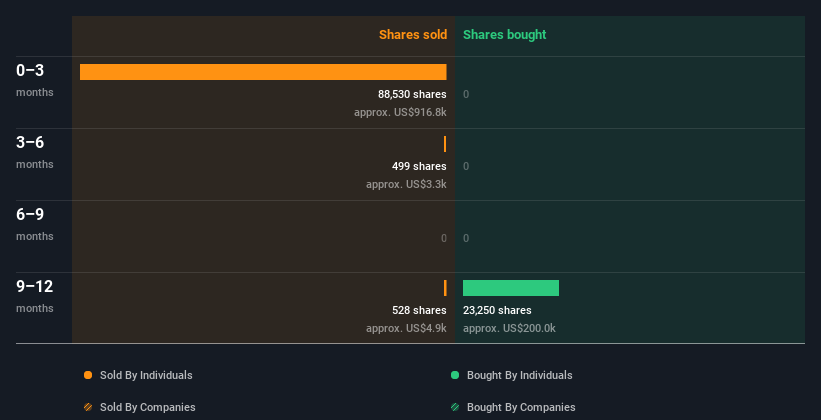
Task: Click the striped Sold By Companies legend icon
Action: 88,407
